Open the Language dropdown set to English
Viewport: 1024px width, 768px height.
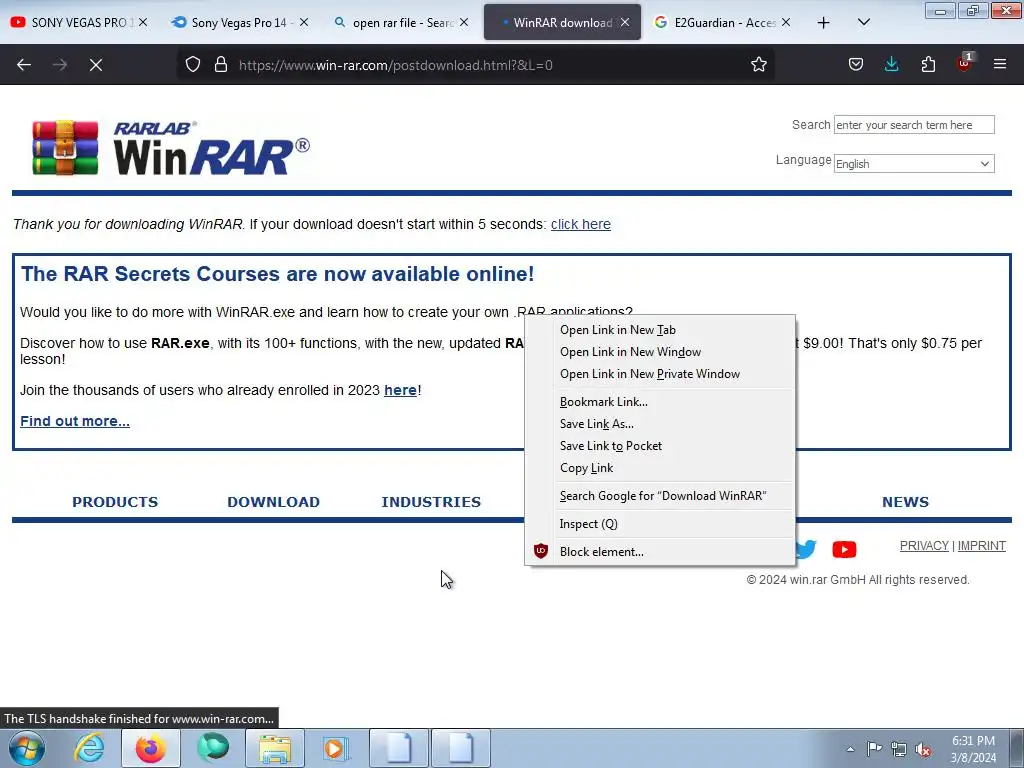[914, 164]
